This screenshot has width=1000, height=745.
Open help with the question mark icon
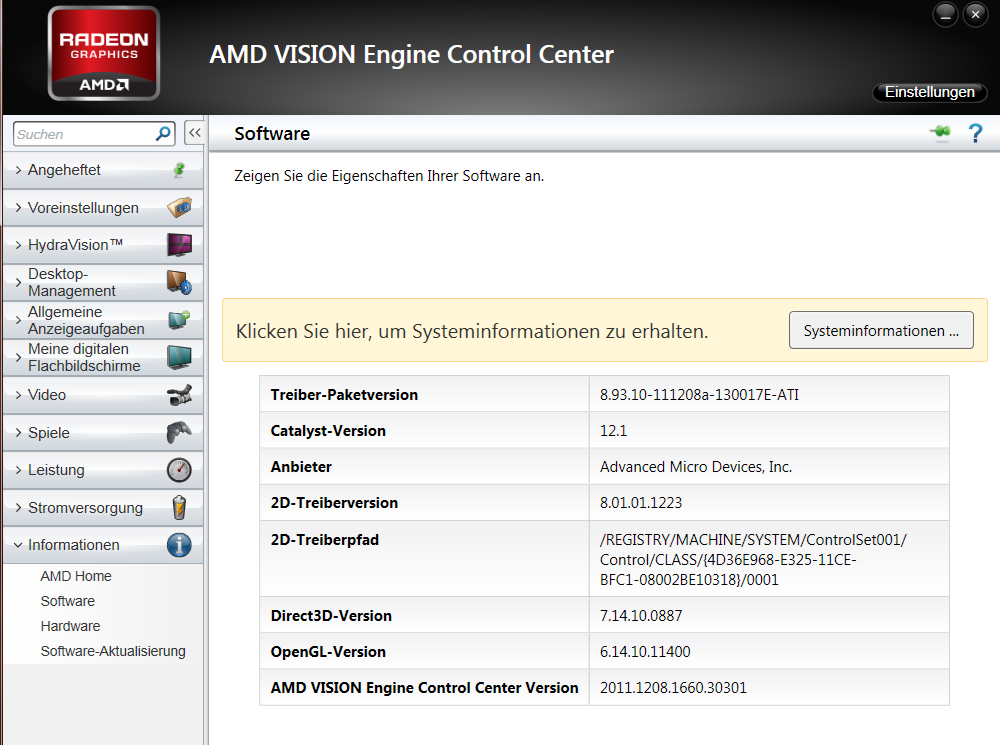(976, 134)
